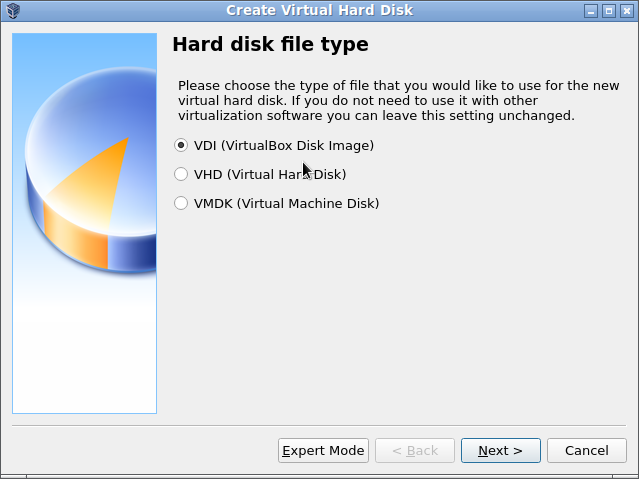Pick the VMDK radio button circle
Viewport: 639px width, 479px height.
181,203
